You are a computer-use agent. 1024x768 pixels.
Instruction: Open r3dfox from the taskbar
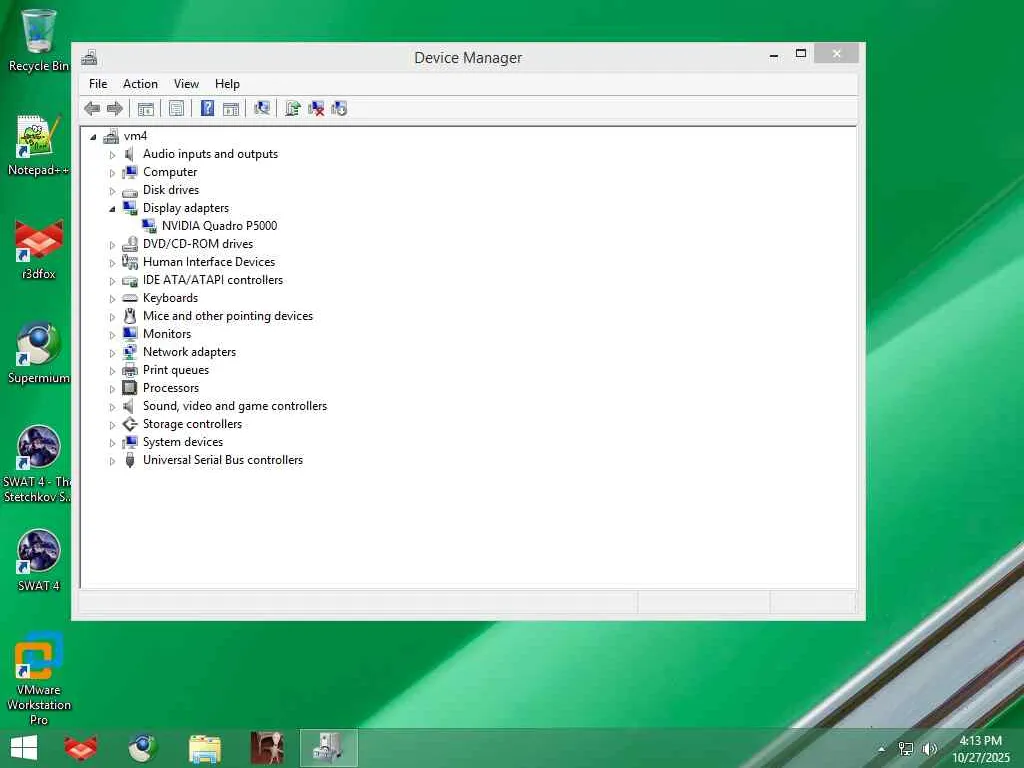coord(81,748)
